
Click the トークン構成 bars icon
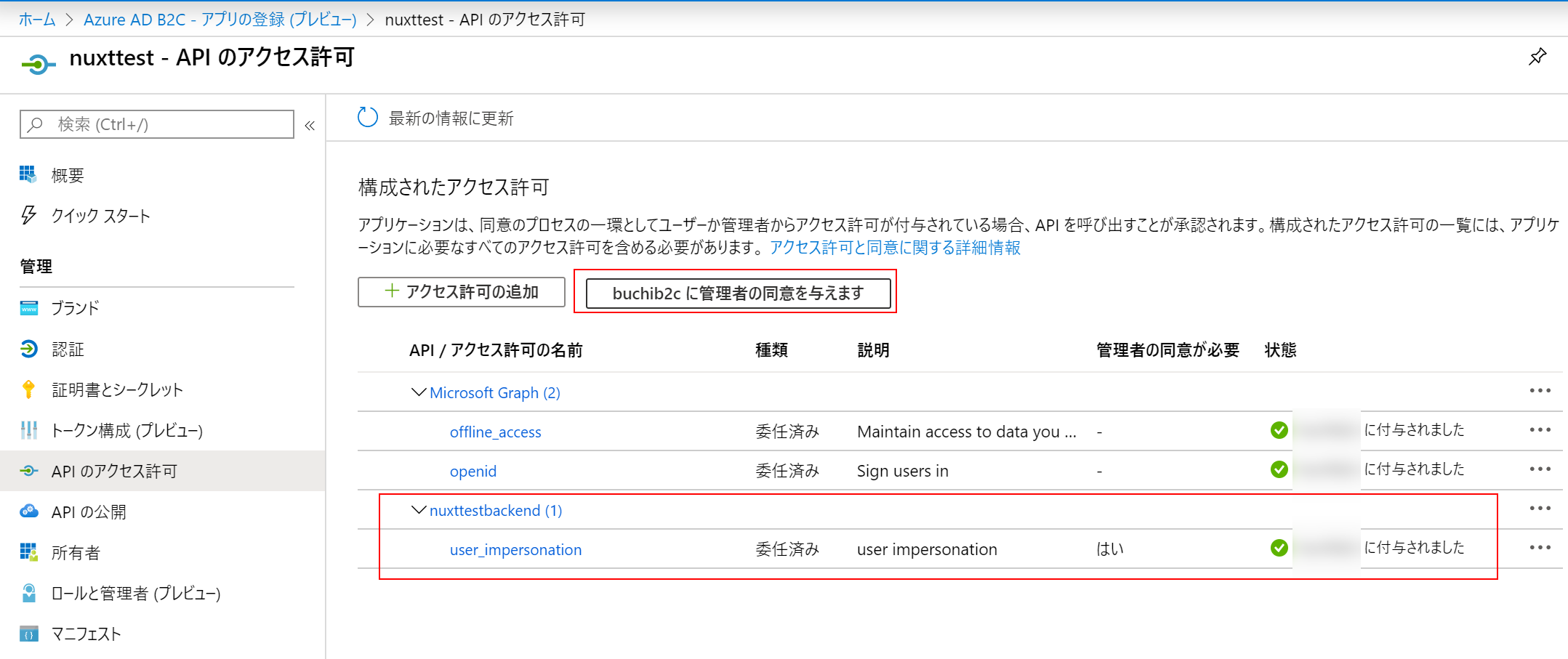pos(28,430)
